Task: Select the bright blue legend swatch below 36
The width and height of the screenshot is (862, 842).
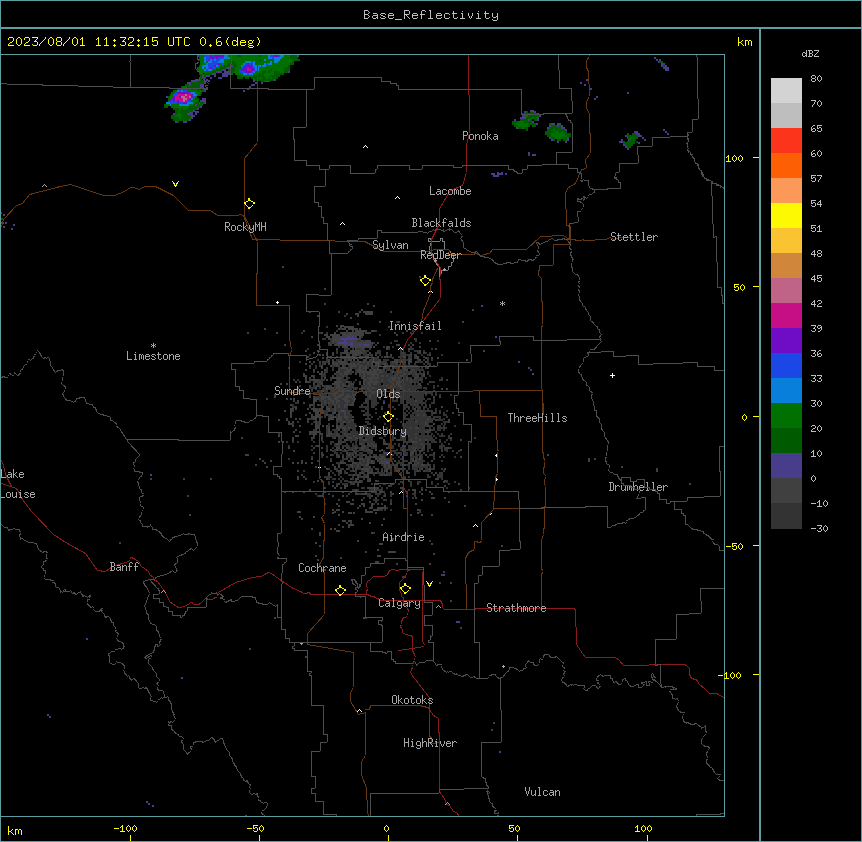Action: pos(786,365)
